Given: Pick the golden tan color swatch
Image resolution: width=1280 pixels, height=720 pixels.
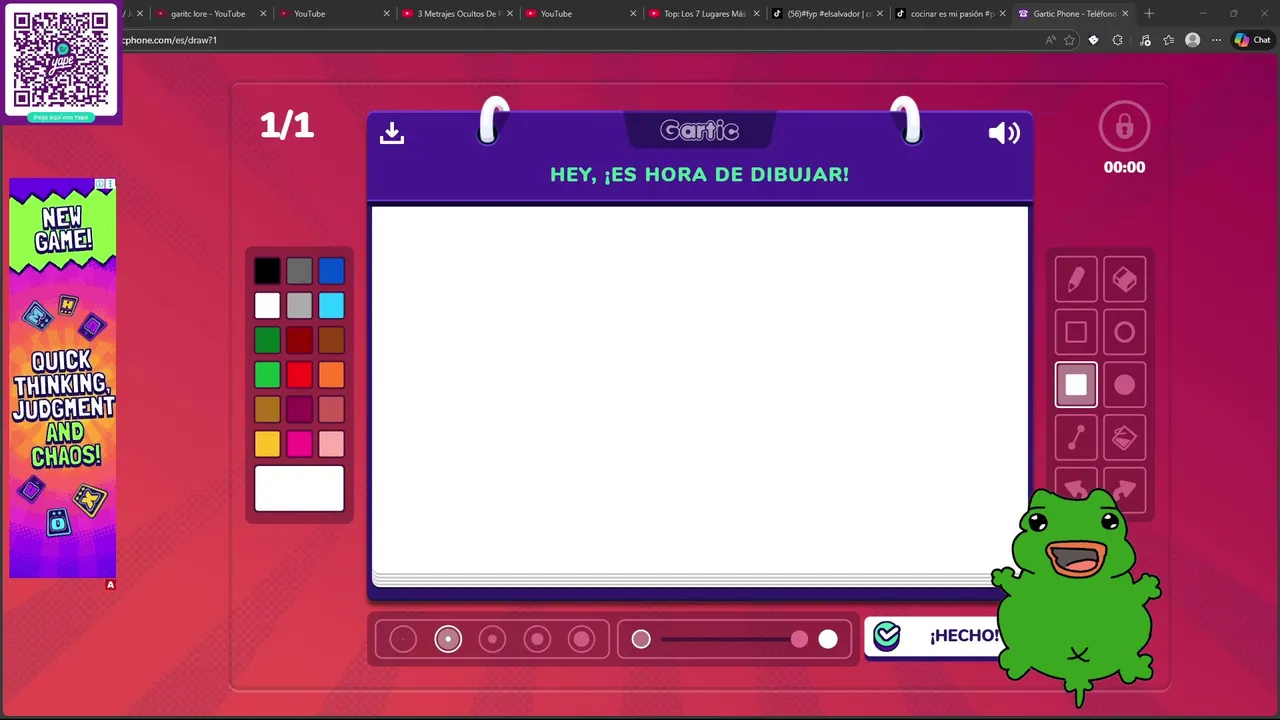Looking at the screenshot, I should click(267, 409).
